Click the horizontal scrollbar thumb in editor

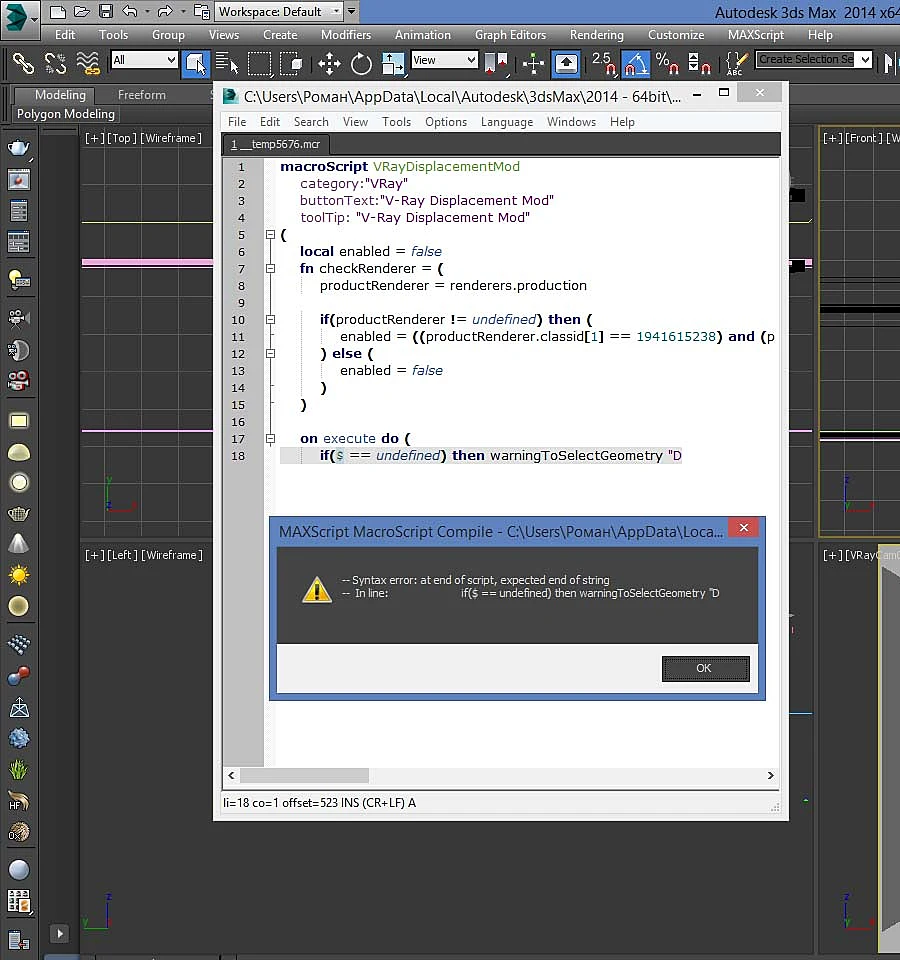click(304, 776)
